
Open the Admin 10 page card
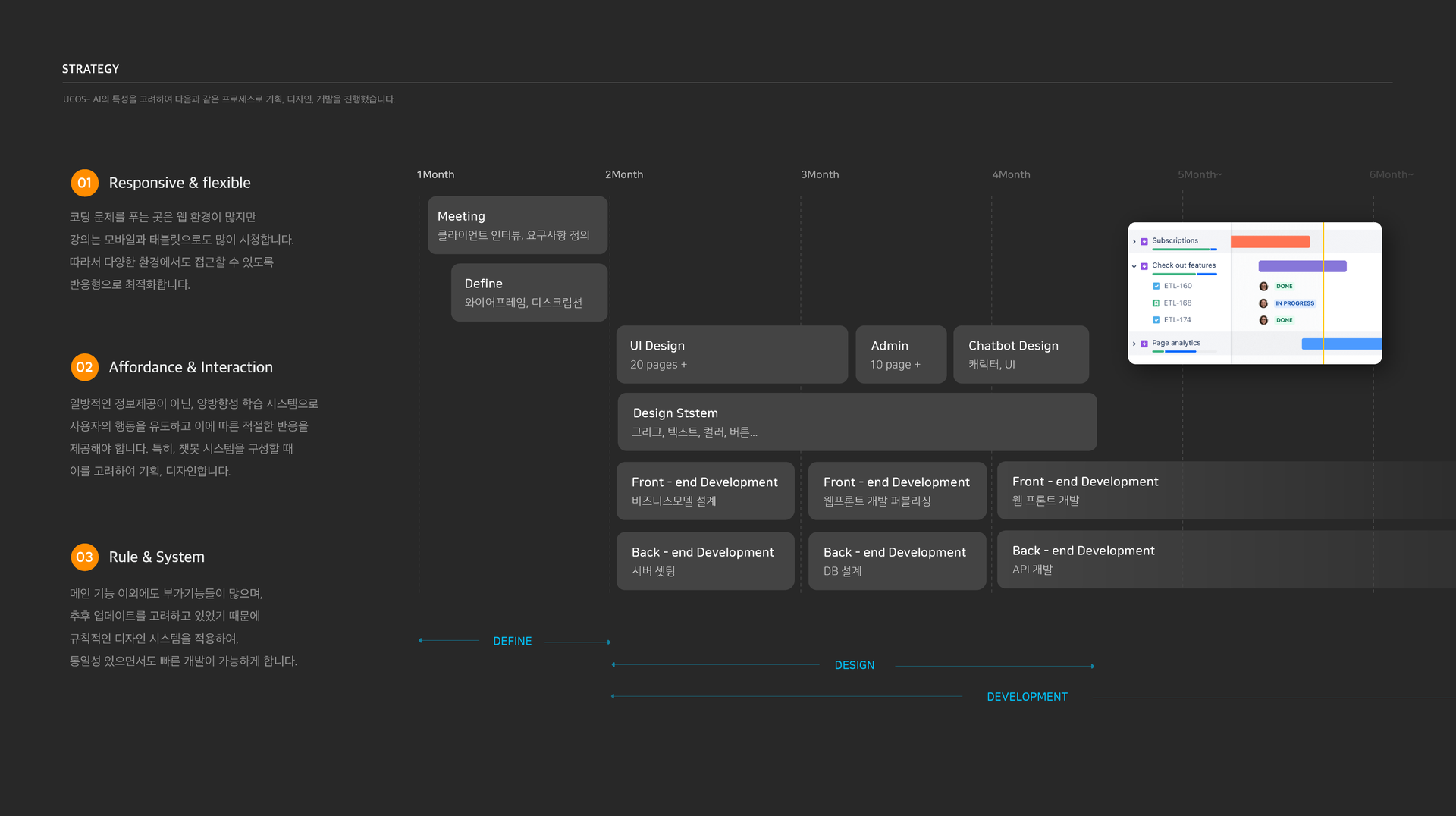pos(901,355)
